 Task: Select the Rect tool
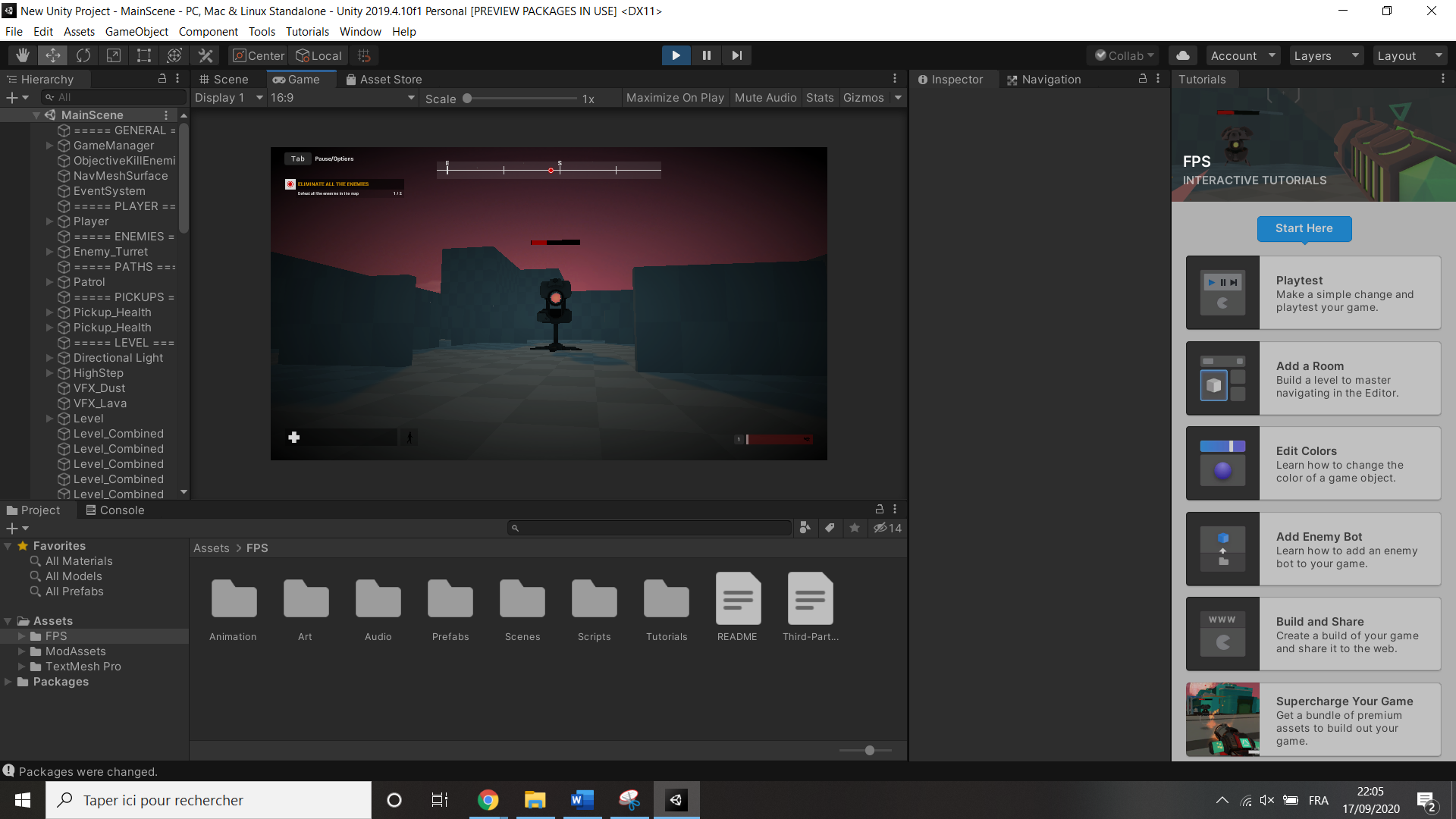(x=144, y=55)
